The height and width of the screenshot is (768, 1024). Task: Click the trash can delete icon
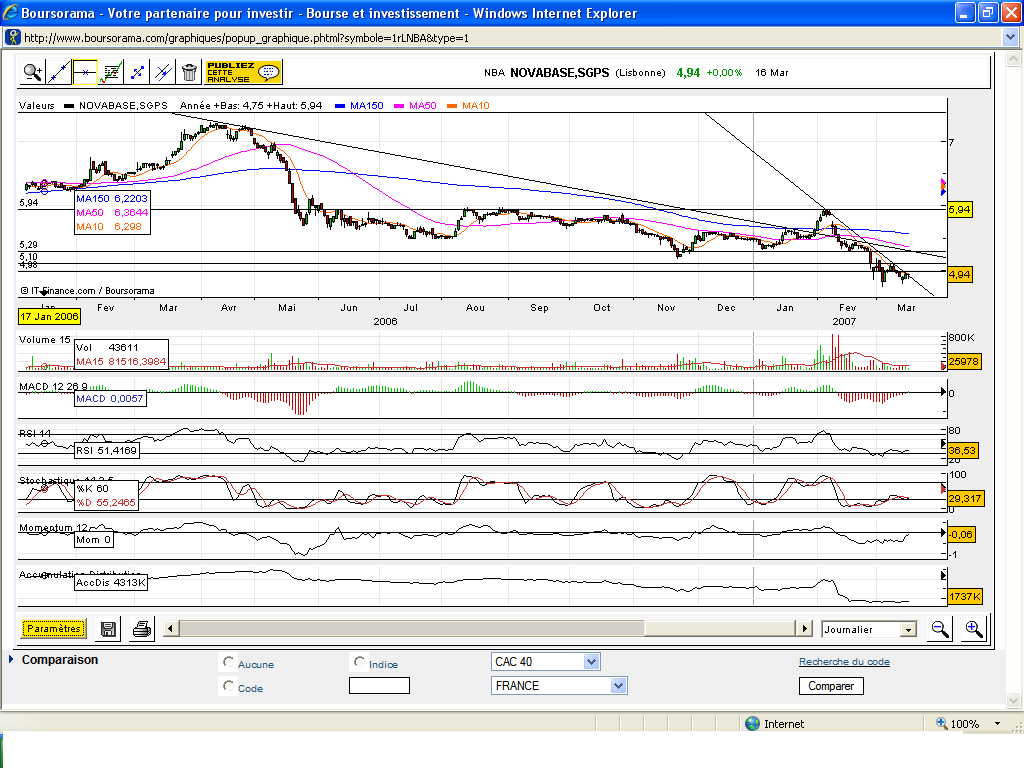pyautogui.click(x=189, y=72)
